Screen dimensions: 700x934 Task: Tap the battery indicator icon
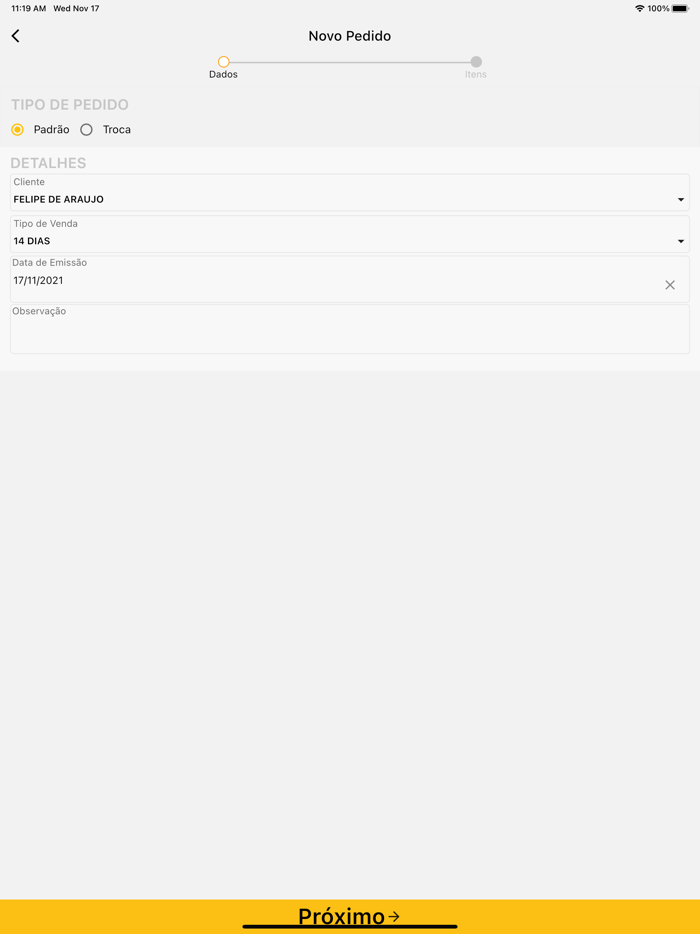click(x=680, y=9)
